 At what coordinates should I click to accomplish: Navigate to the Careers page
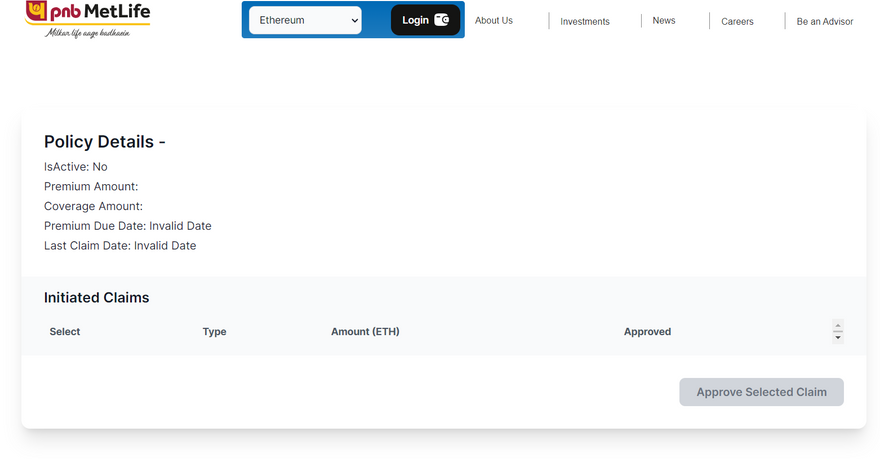[737, 21]
